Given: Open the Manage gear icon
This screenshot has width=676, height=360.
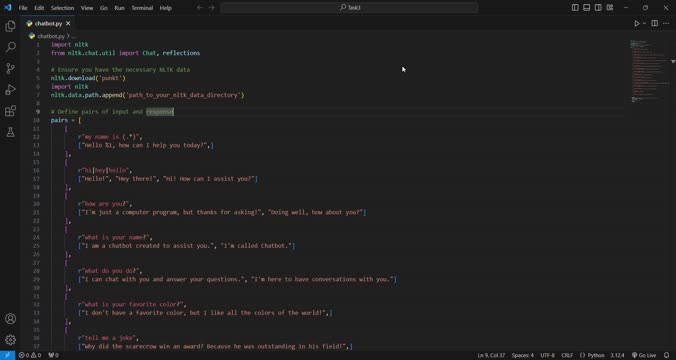Looking at the screenshot, I should pos(10,340).
